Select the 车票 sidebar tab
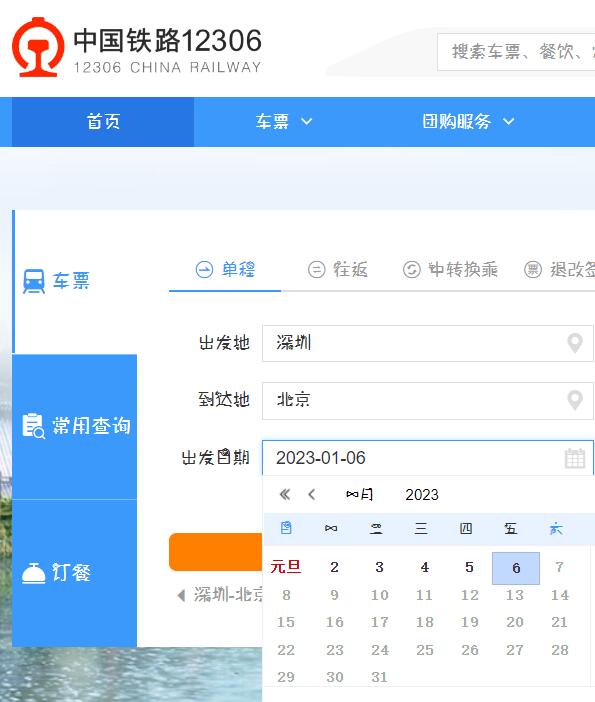This screenshot has height=702, width=595. 75,282
